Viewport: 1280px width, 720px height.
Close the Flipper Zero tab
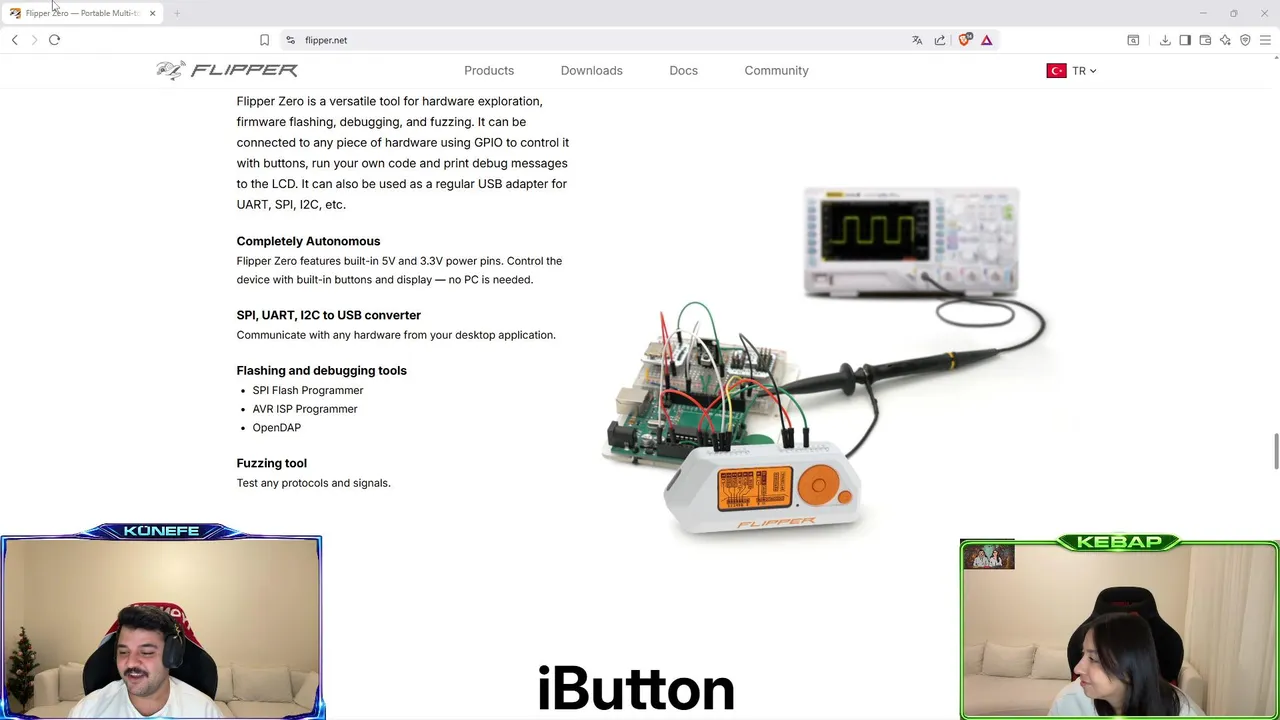point(152,13)
